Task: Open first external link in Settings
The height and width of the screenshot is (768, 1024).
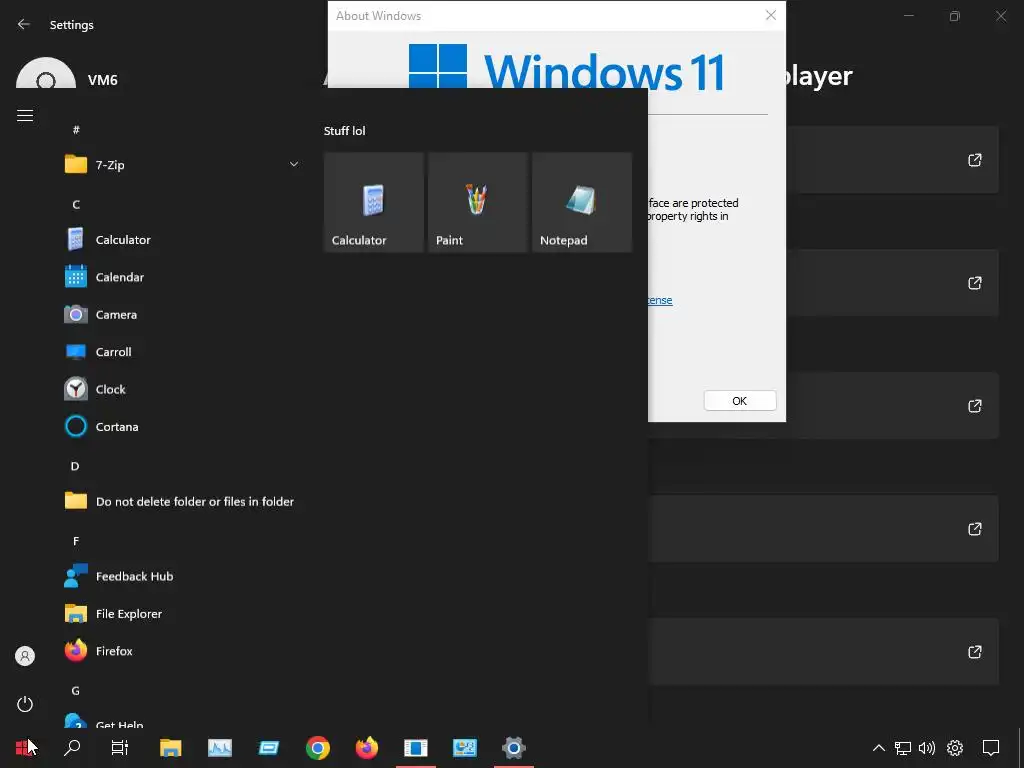Action: pyautogui.click(x=974, y=160)
